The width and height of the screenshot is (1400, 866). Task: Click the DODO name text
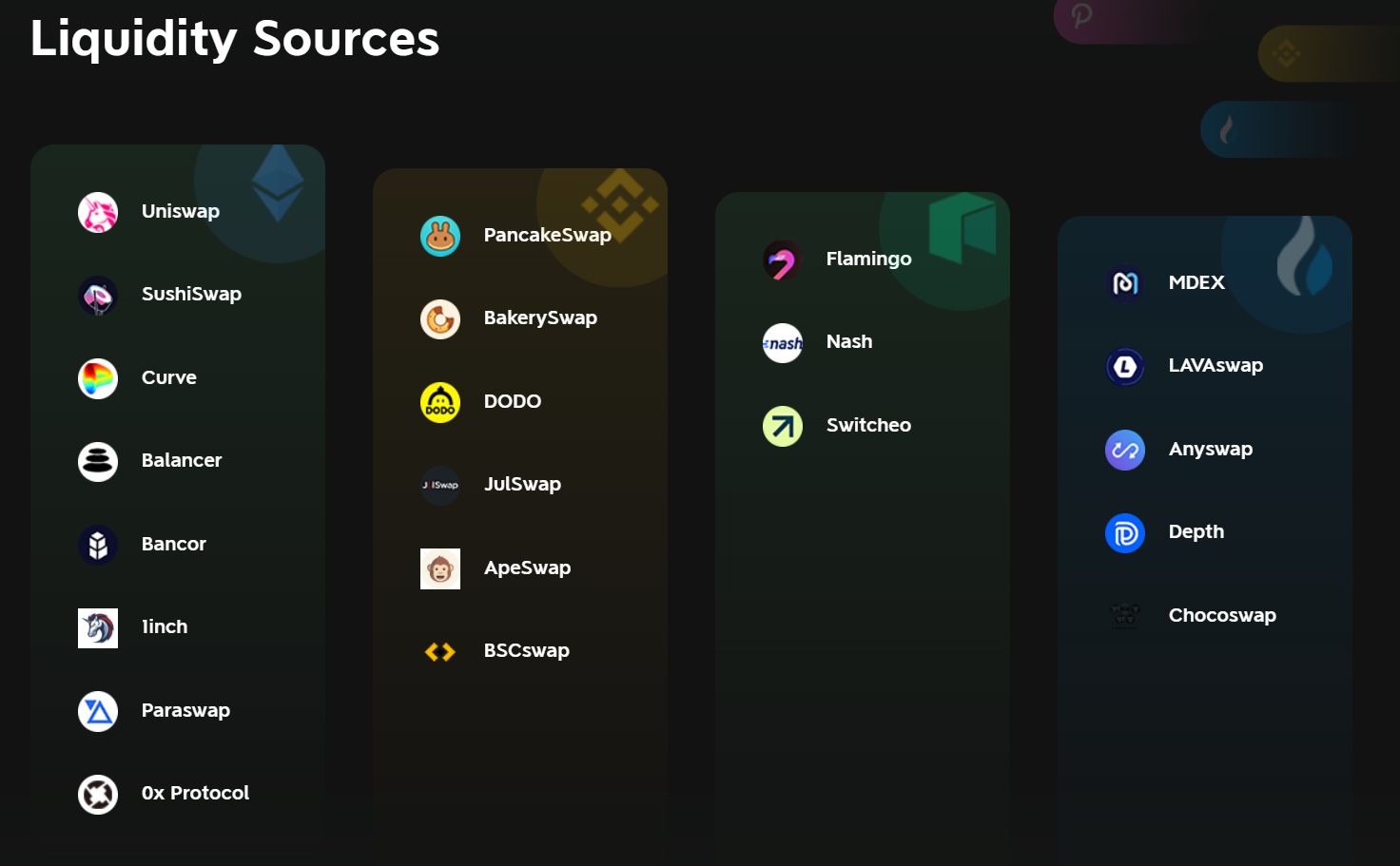tap(513, 401)
